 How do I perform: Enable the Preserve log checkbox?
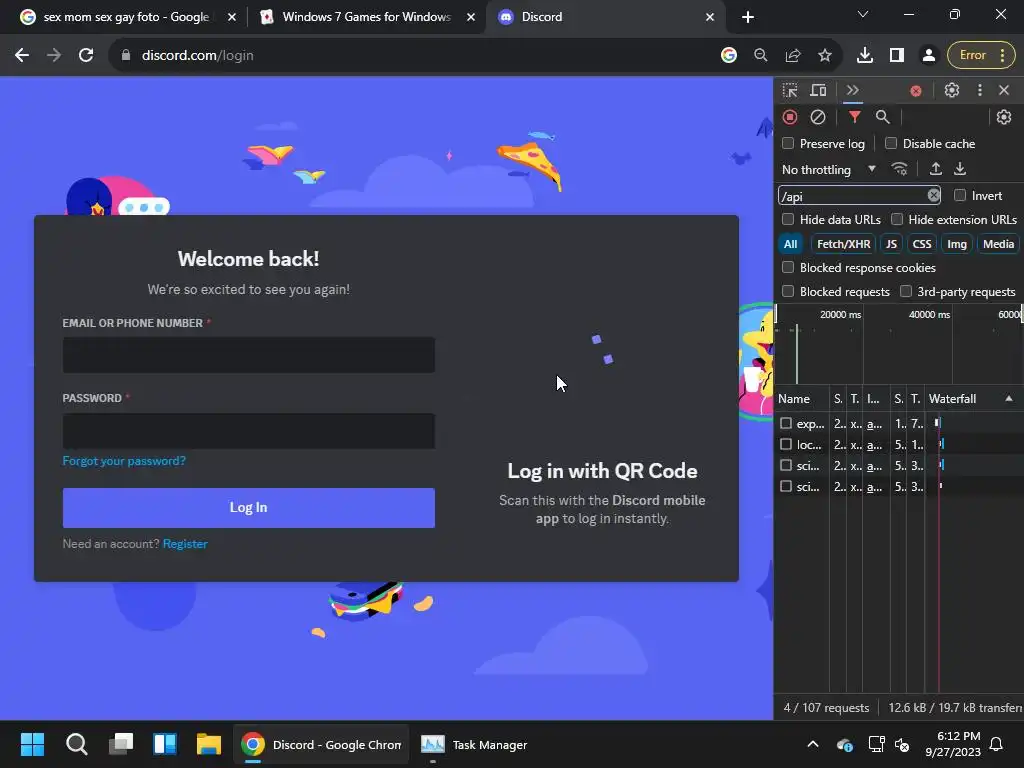[x=788, y=143]
